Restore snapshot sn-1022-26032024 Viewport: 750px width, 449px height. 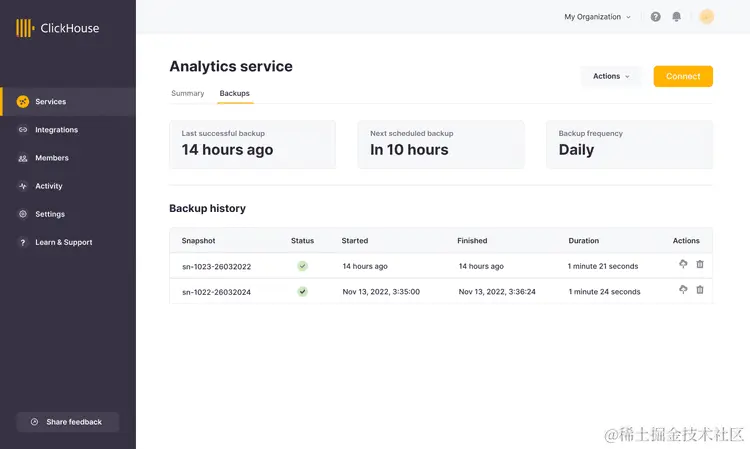tap(683, 290)
